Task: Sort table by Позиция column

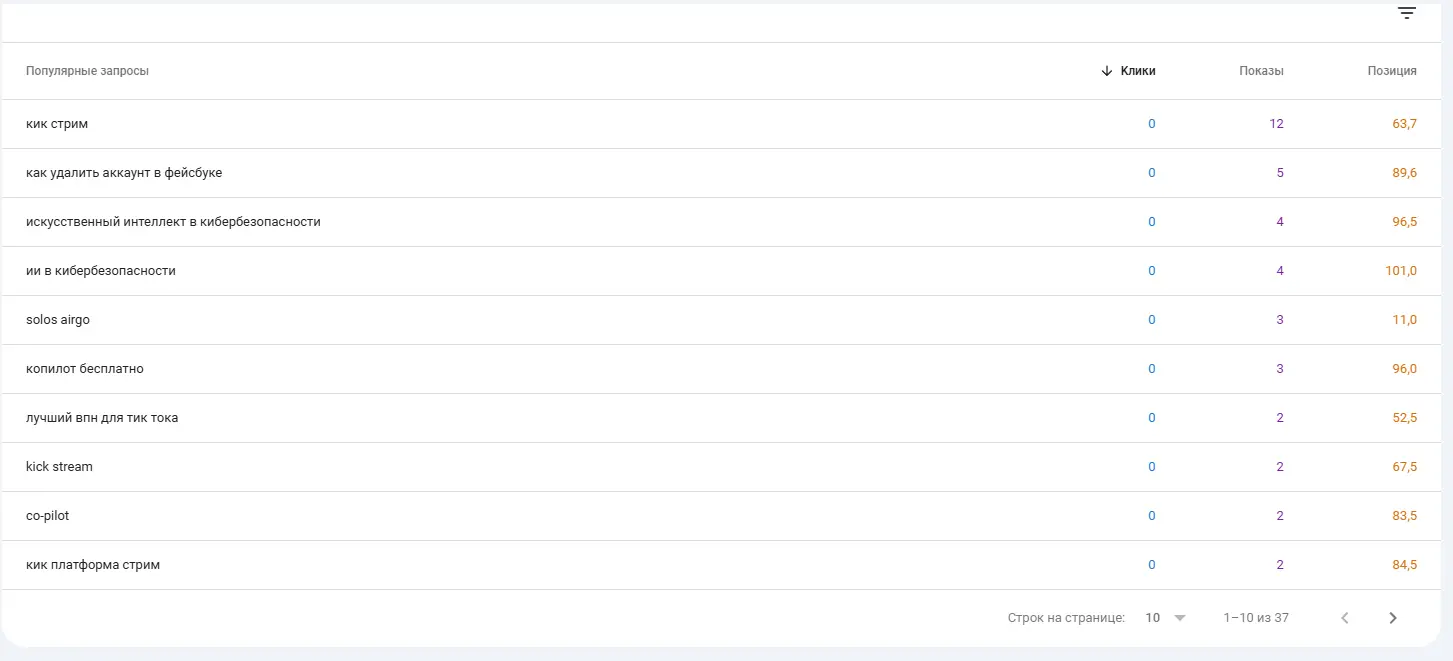Action: tap(1392, 71)
